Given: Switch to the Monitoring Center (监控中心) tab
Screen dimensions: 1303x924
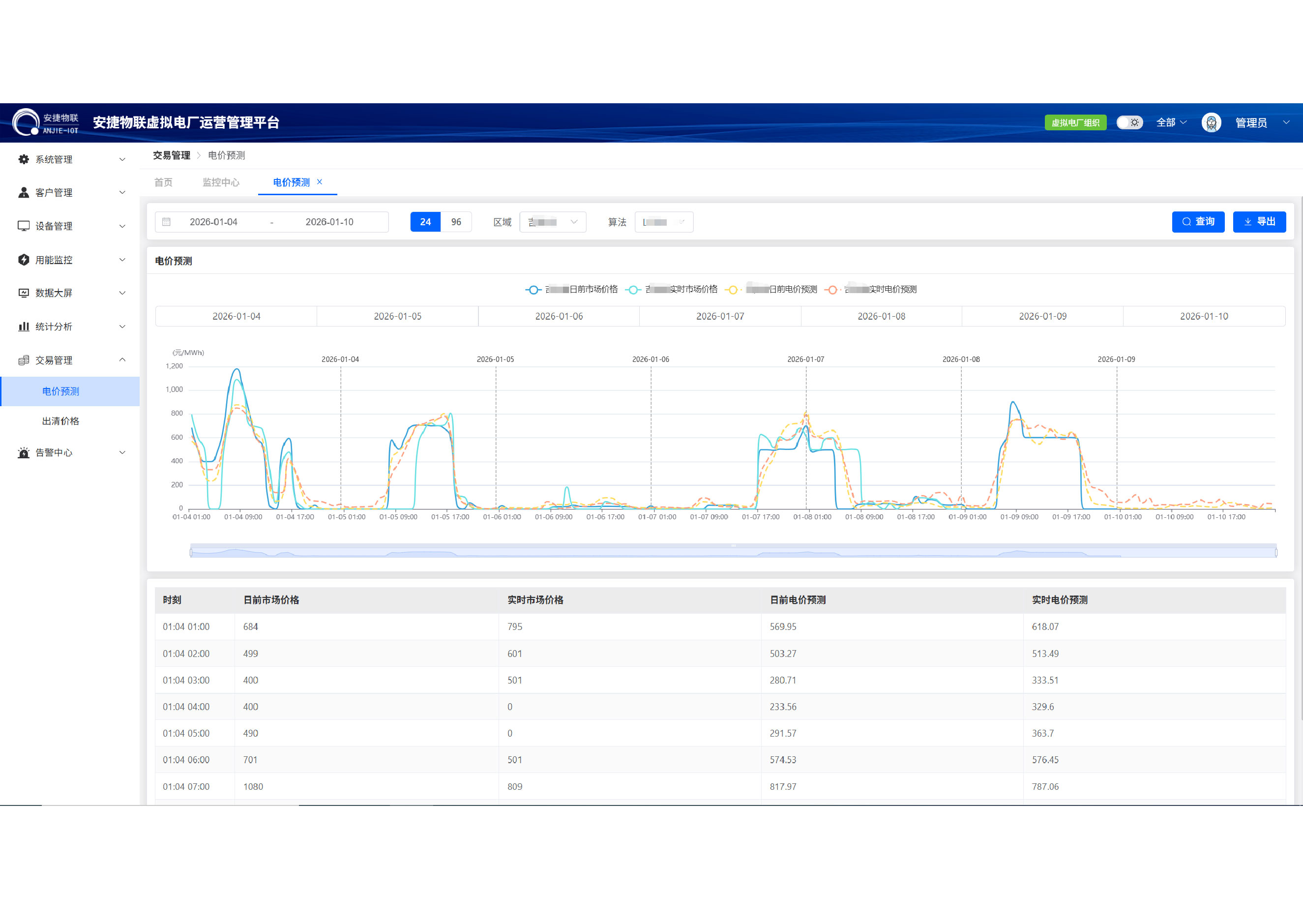Looking at the screenshot, I should tap(221, 182).
